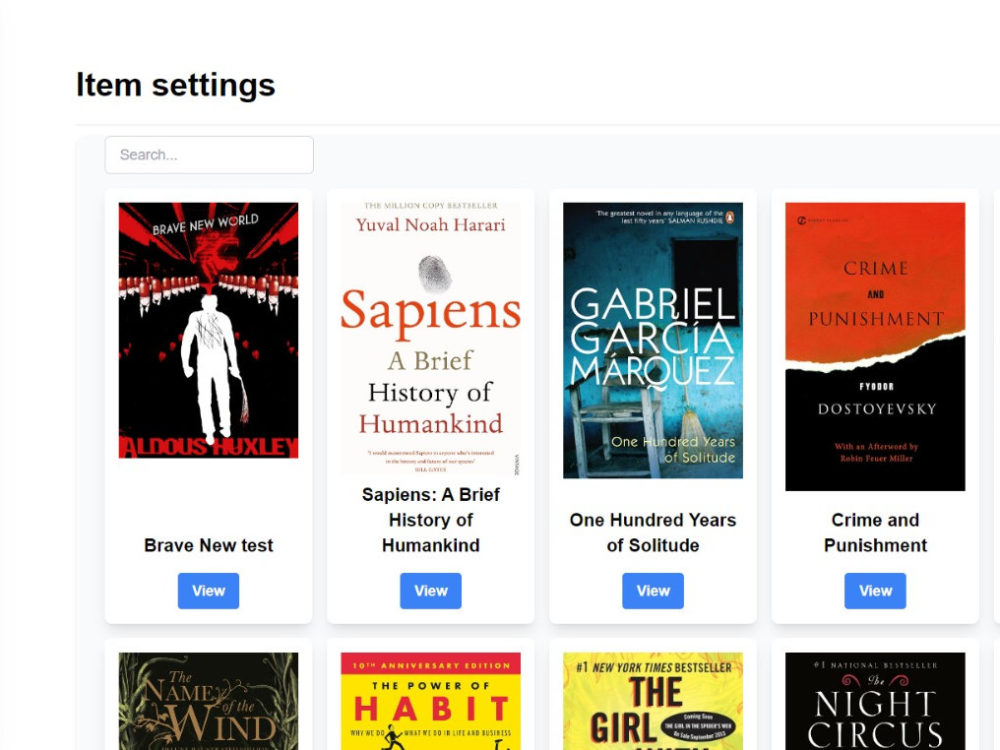
Task: Open The Name of the Wind cover
Action: [x=208, y=700]
